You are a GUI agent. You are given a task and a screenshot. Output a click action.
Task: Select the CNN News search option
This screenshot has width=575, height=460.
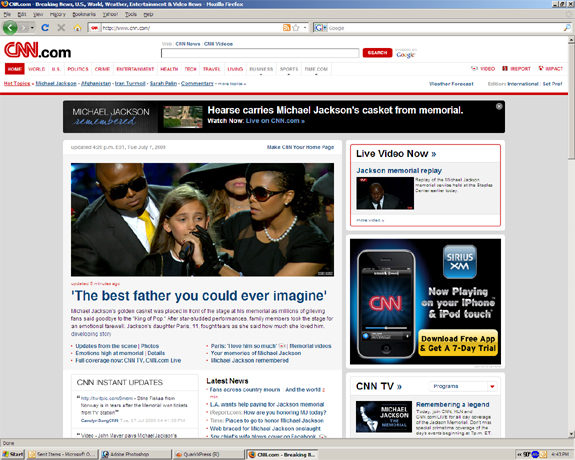pos(188,44)
